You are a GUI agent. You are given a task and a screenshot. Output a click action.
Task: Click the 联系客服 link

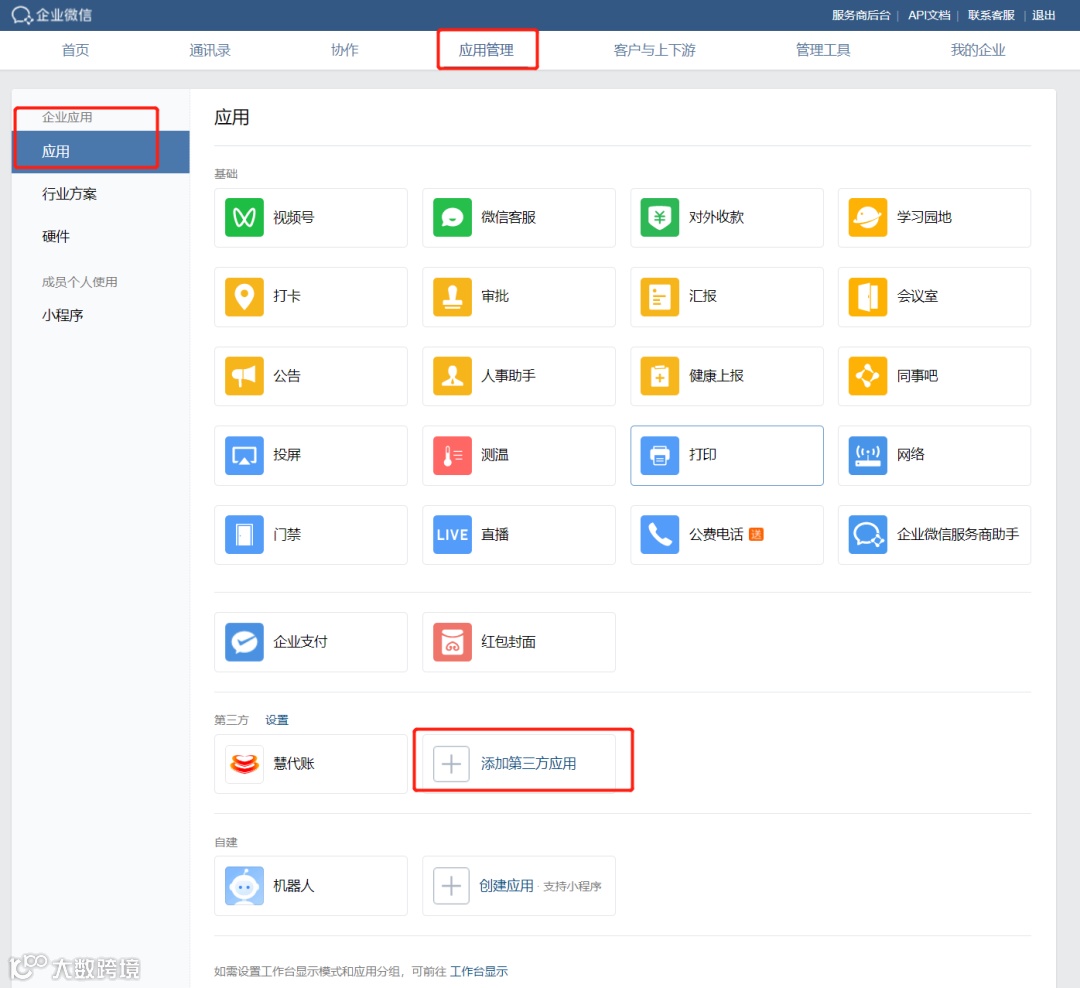pyautogui.click(x=991, y=15)
